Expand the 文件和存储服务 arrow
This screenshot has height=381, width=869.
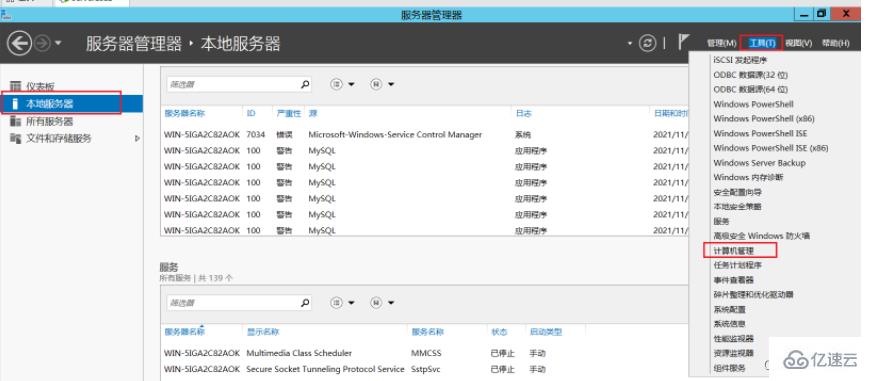137,139
